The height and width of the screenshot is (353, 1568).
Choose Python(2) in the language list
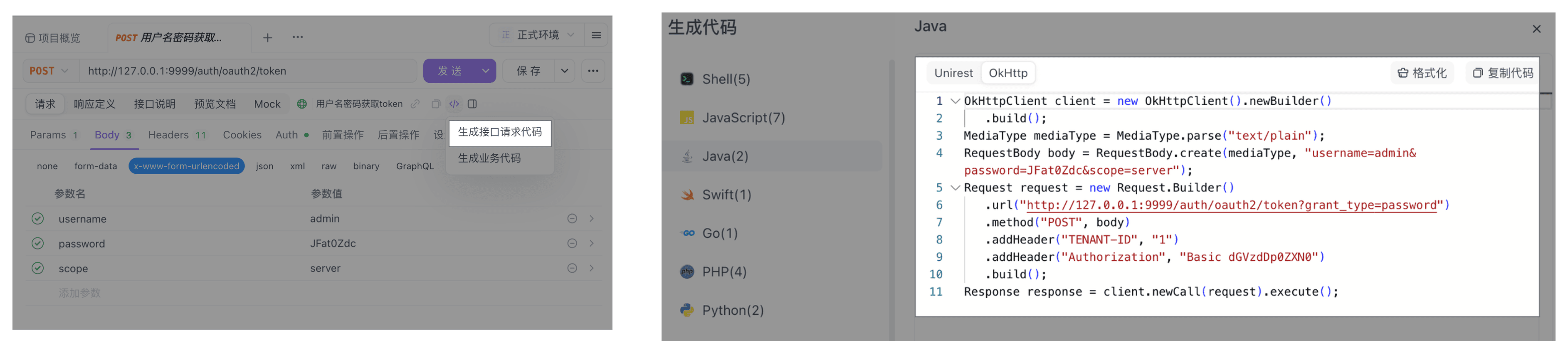pyautogui.click(x=732, y=311)
